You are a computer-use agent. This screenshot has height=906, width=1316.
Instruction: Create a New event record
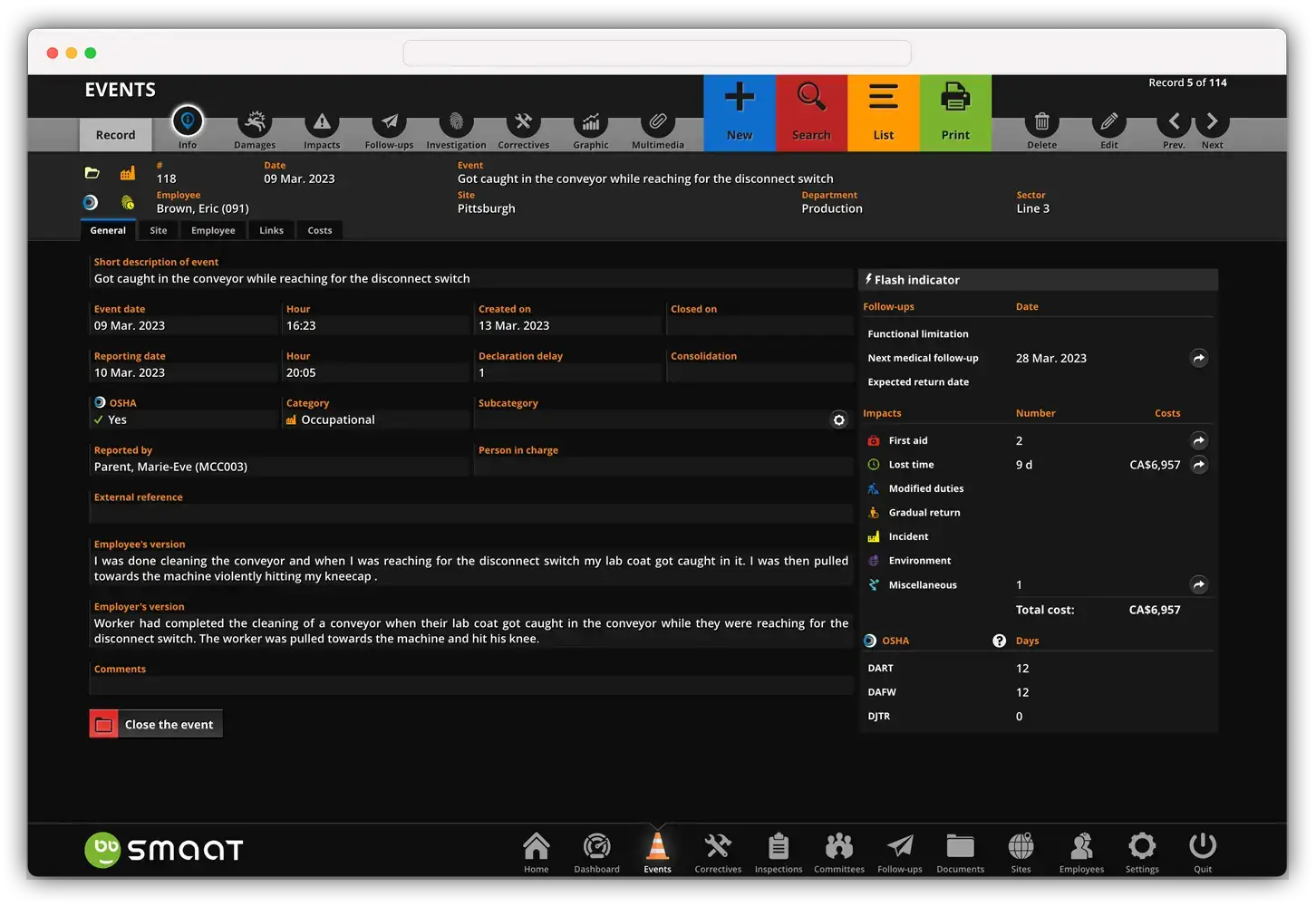click(740, 113)
